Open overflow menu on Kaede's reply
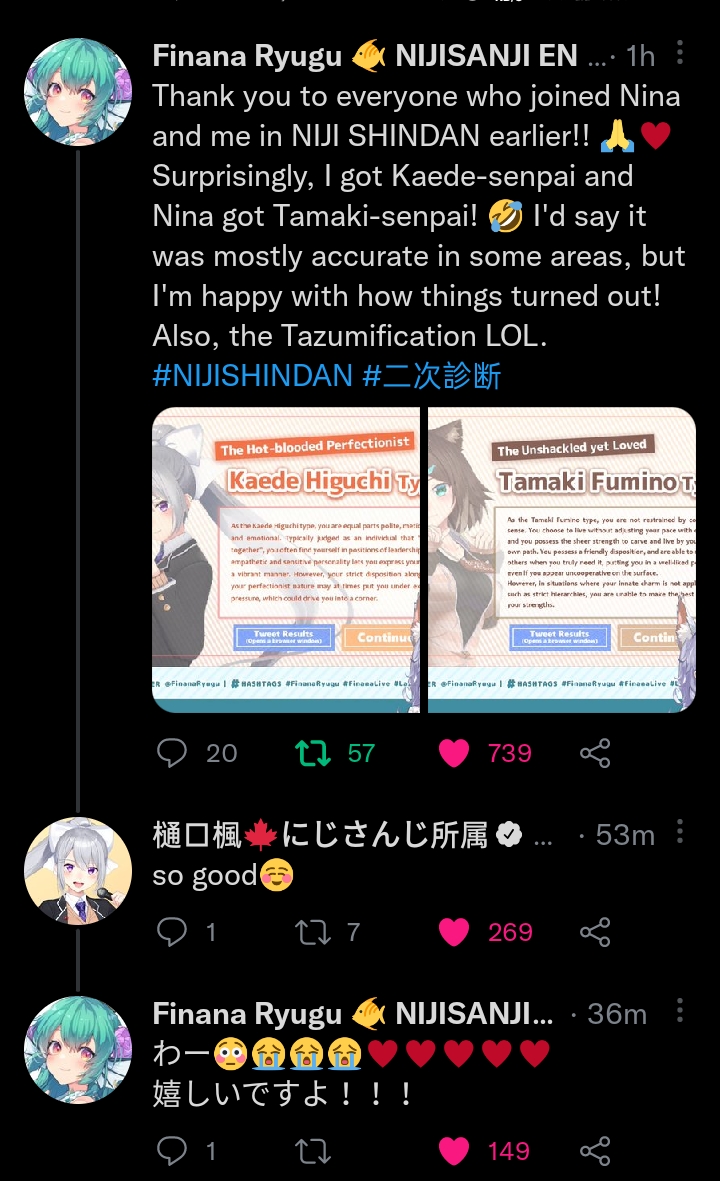720x1181 pixels. coord(680,832)
